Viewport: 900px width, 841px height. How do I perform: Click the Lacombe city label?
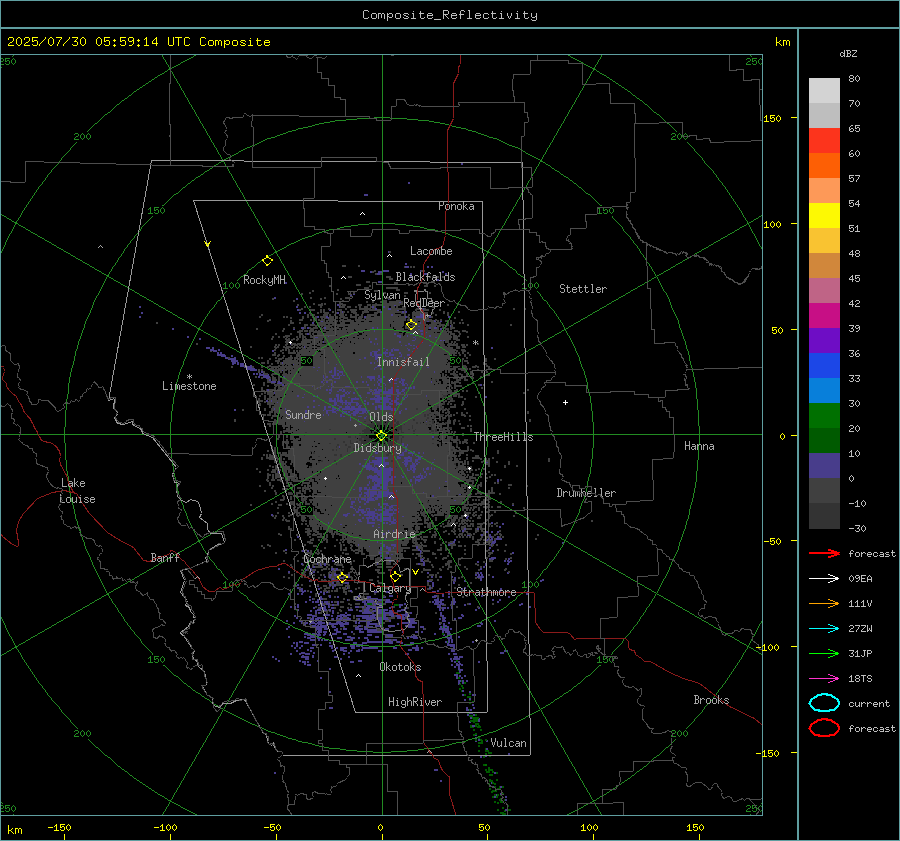[x=431, y=251]
